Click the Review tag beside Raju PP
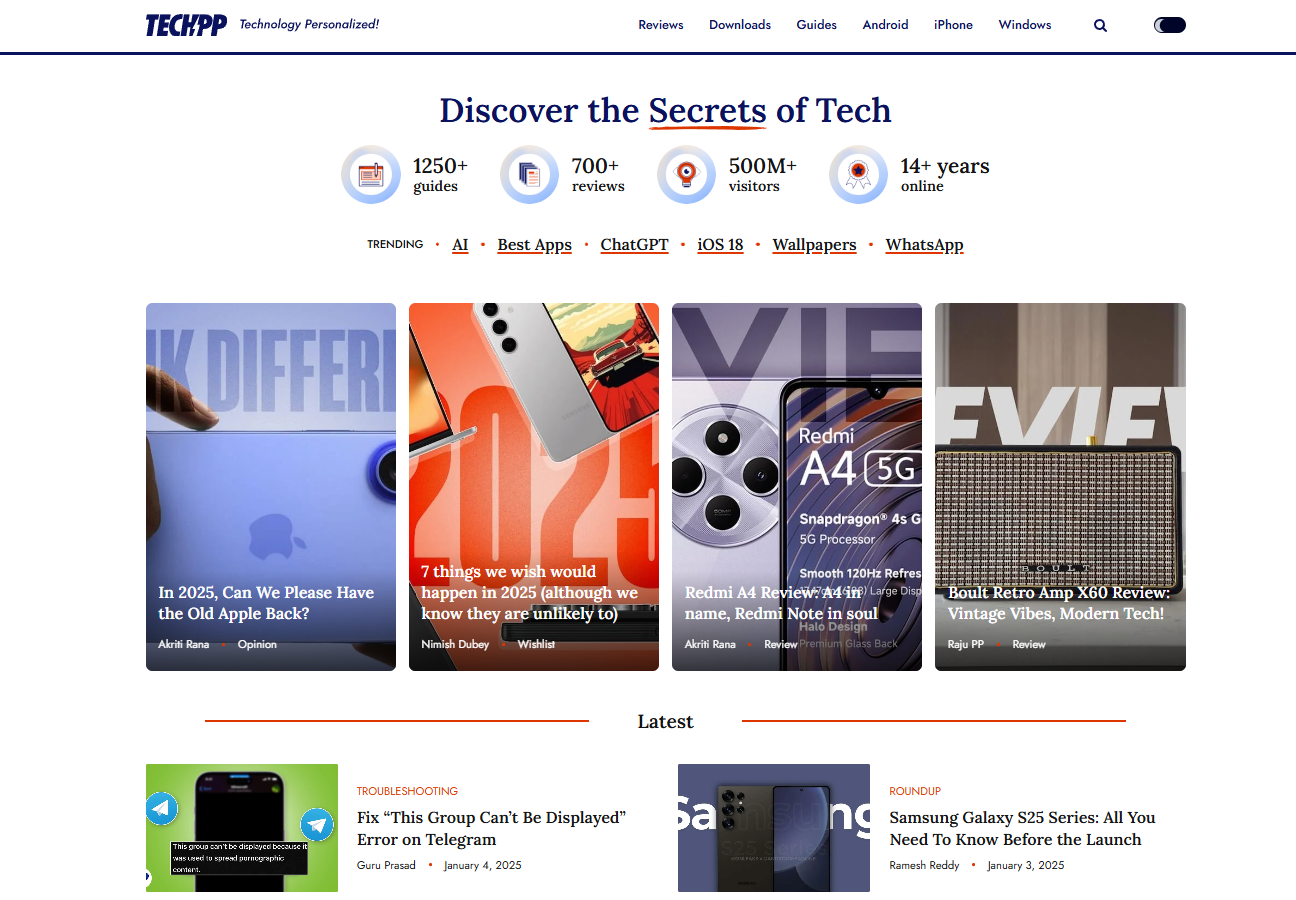The height and width of the screenshot is (900, 1296). [1029, 644]
